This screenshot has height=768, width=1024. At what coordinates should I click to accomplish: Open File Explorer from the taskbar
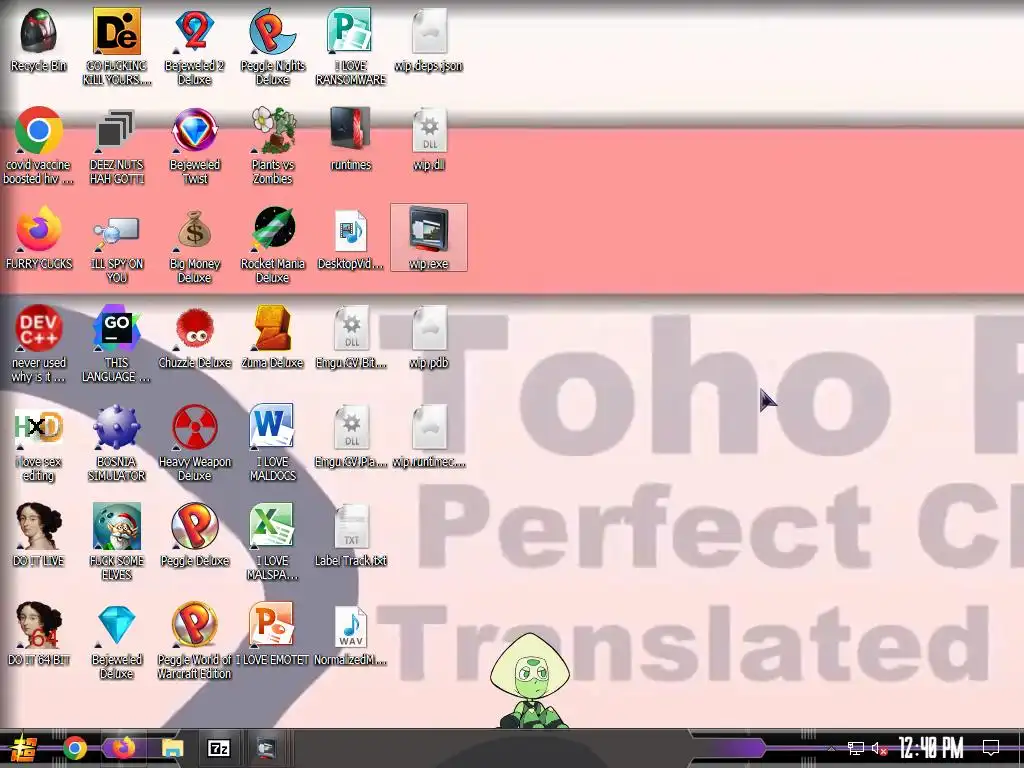point(172,748)
